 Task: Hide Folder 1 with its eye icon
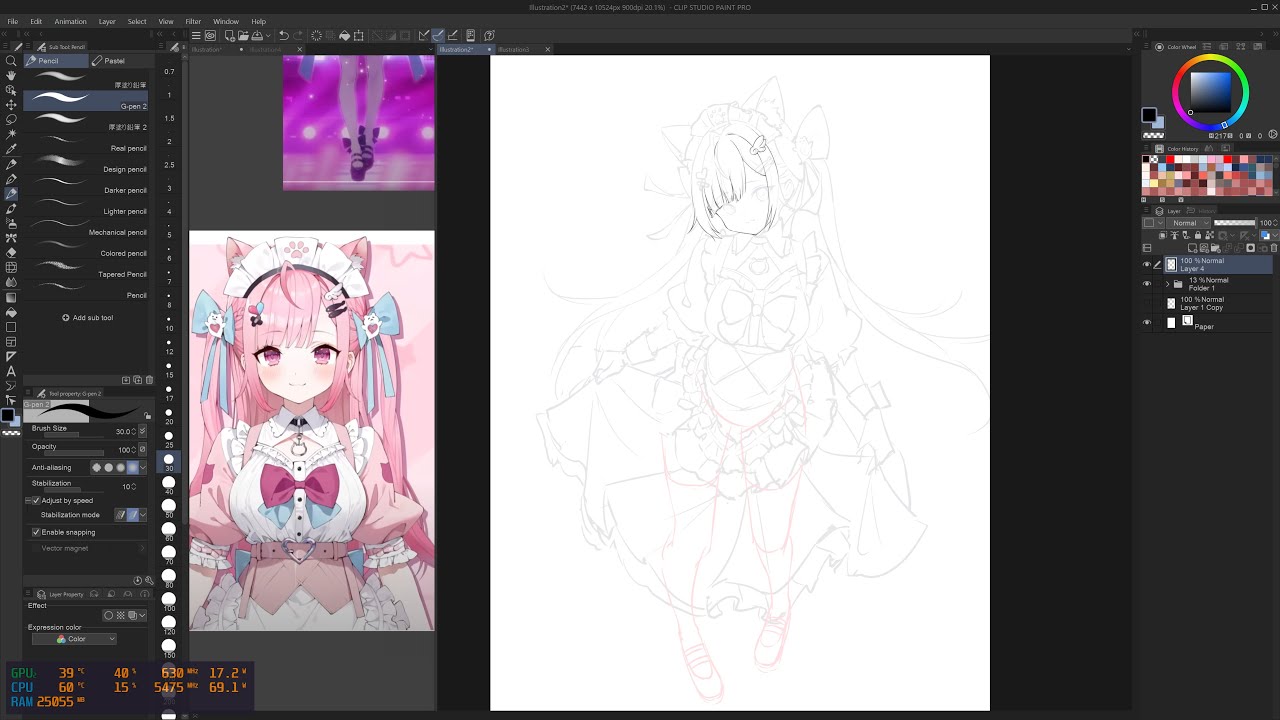pyautogui.click(x=1147, y=284)
